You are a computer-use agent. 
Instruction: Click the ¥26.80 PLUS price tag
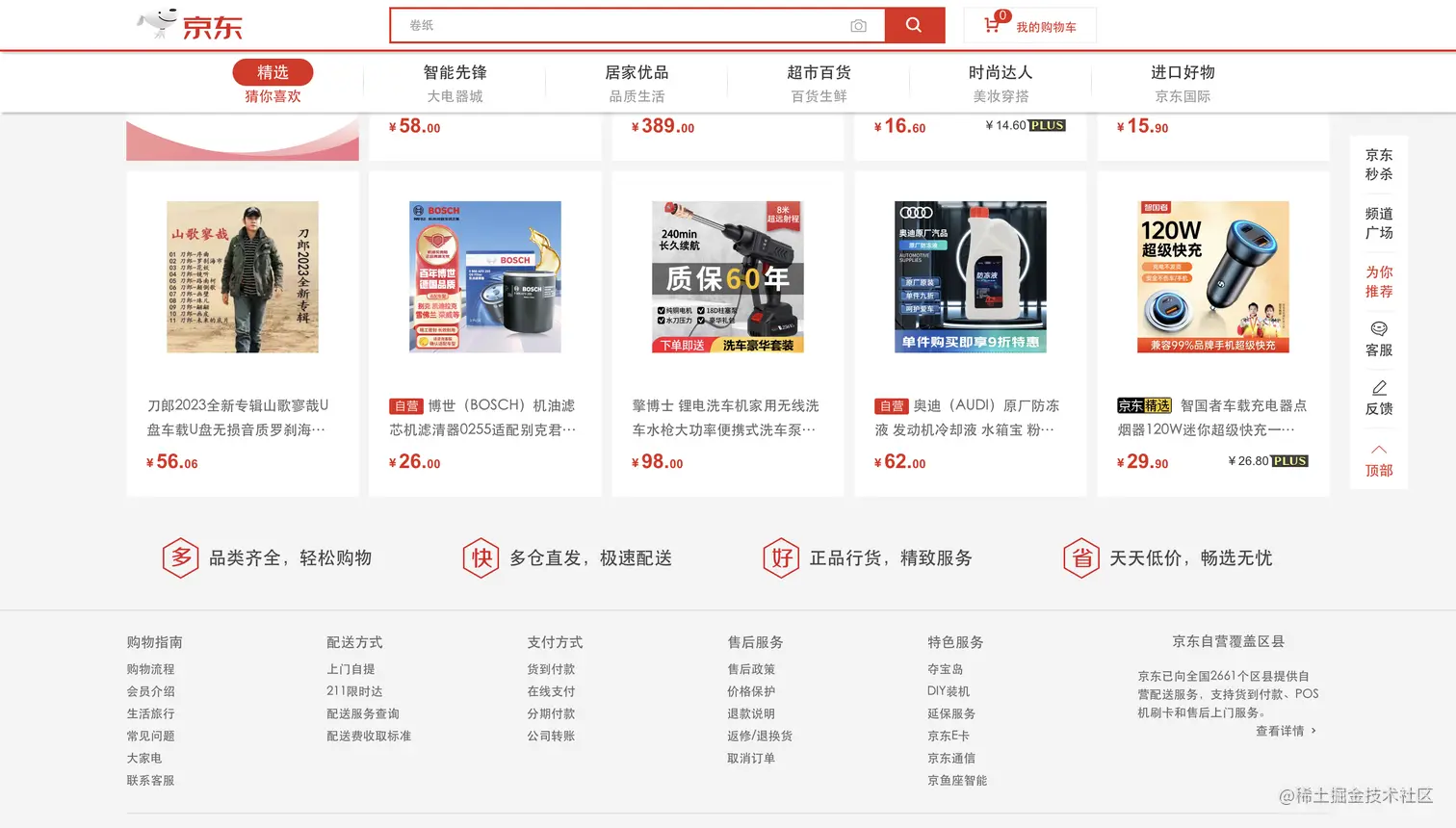click(x=1268, y=461)
